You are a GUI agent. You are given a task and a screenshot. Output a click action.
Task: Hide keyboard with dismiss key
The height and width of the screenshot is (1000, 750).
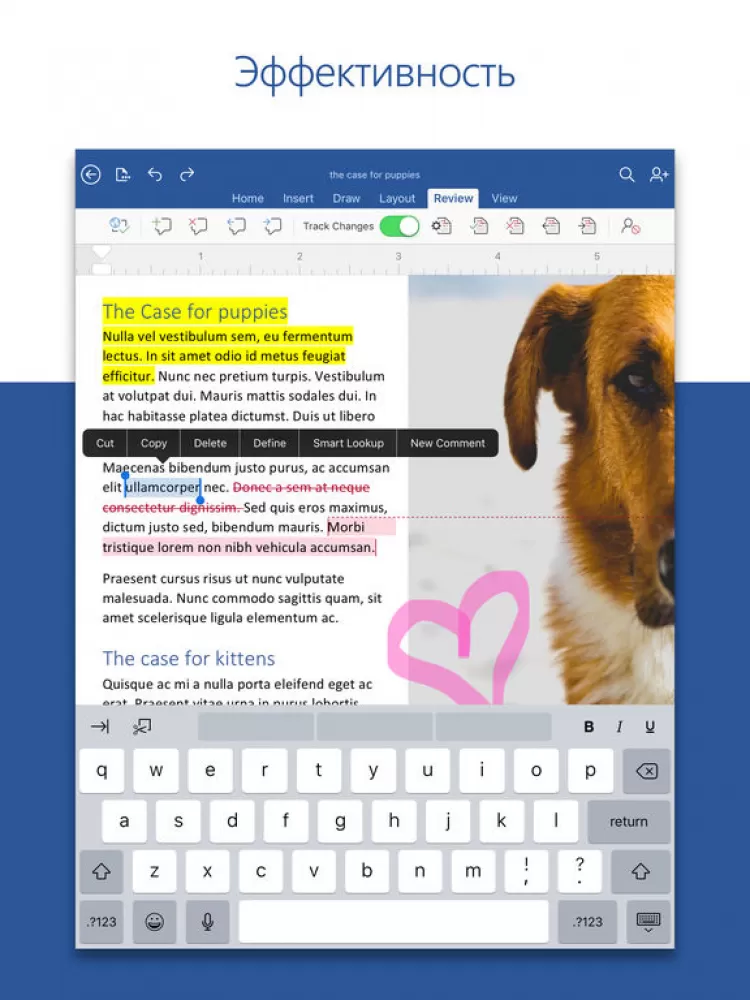point(649,922)
